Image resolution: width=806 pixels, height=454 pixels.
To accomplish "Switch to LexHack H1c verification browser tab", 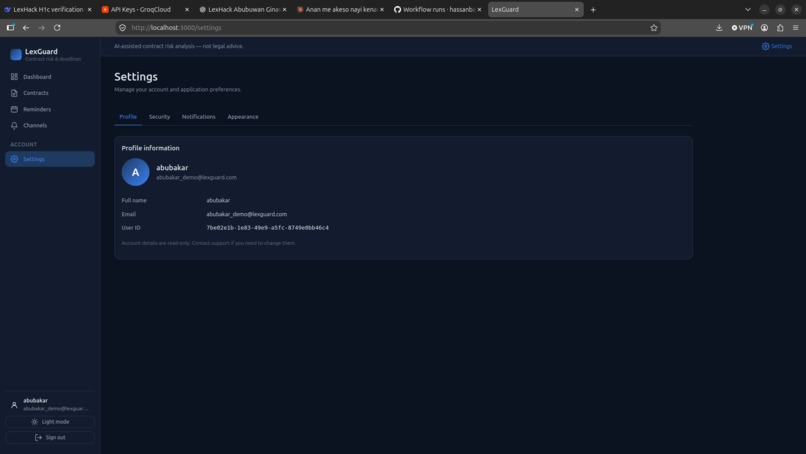I will click(x=47, y=9).
